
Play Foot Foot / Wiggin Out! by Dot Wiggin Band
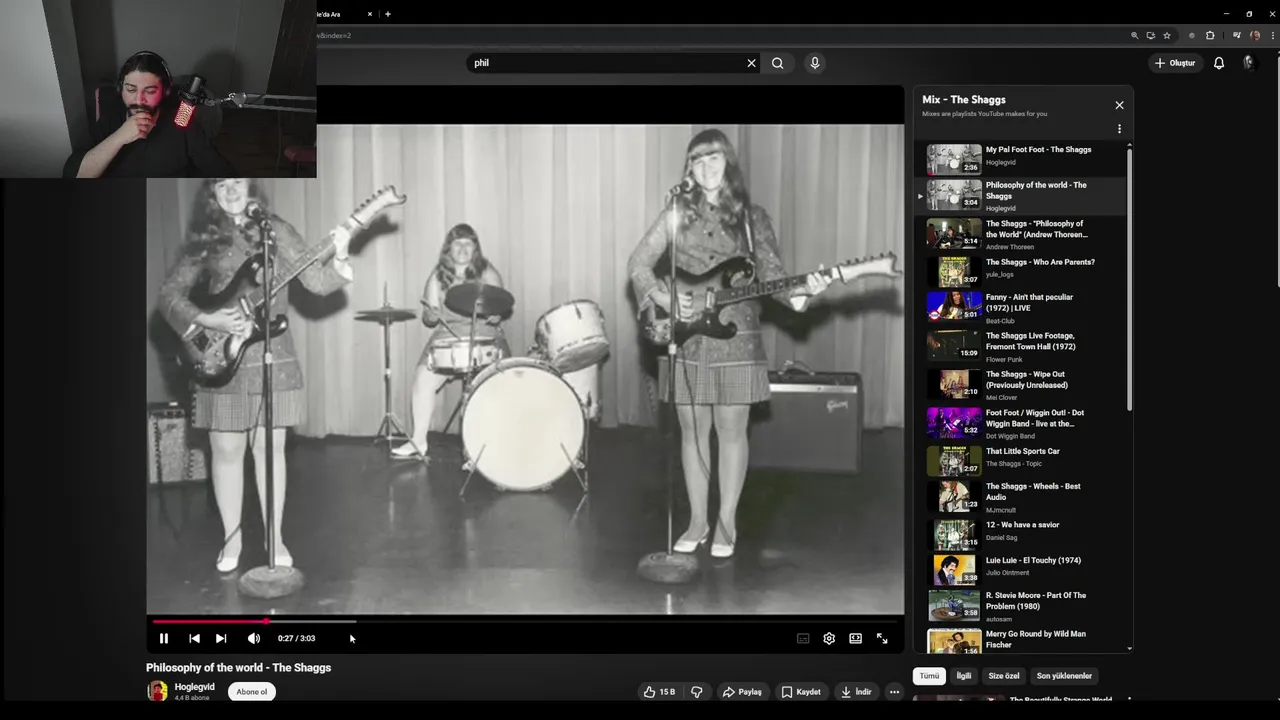click(1022, 423)
